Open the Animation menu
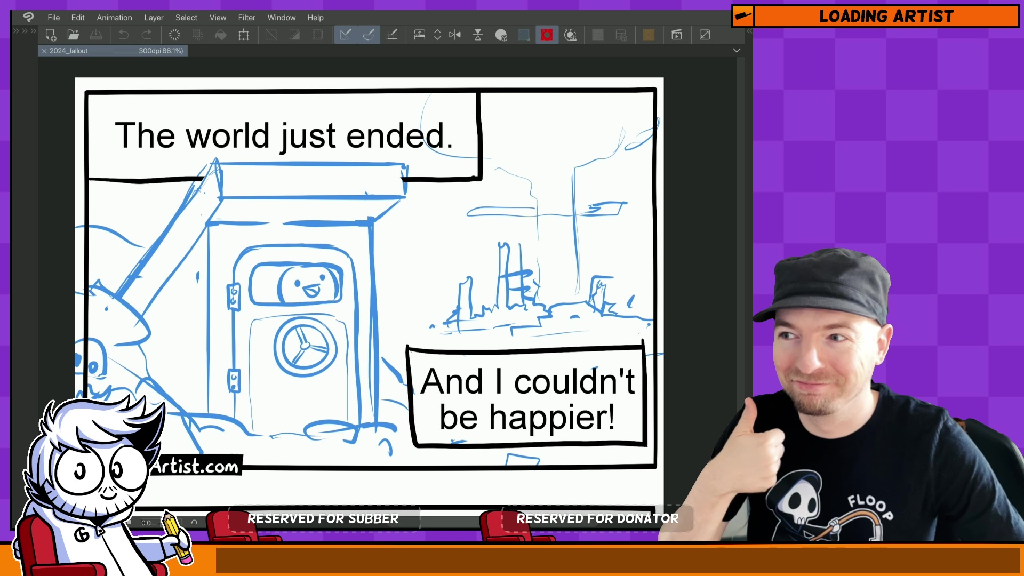This screenshot has height=576, width=1024. coord(114,18)
